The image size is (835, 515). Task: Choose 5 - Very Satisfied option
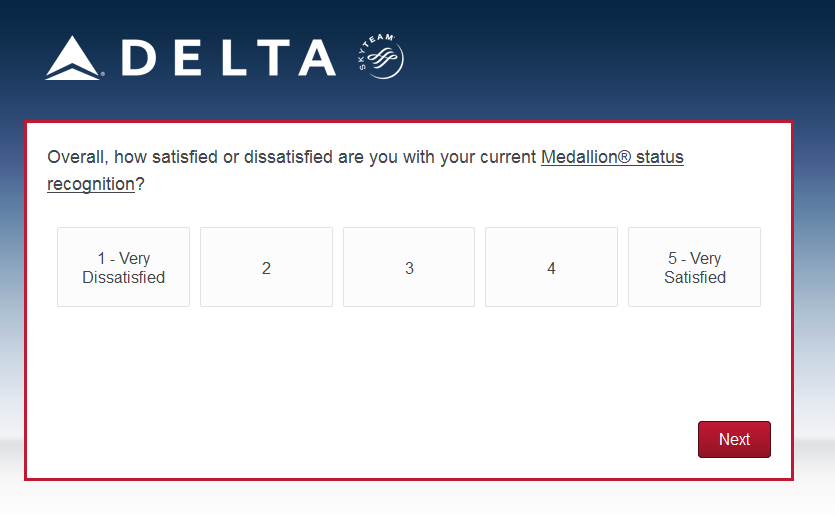coord(694,267)
